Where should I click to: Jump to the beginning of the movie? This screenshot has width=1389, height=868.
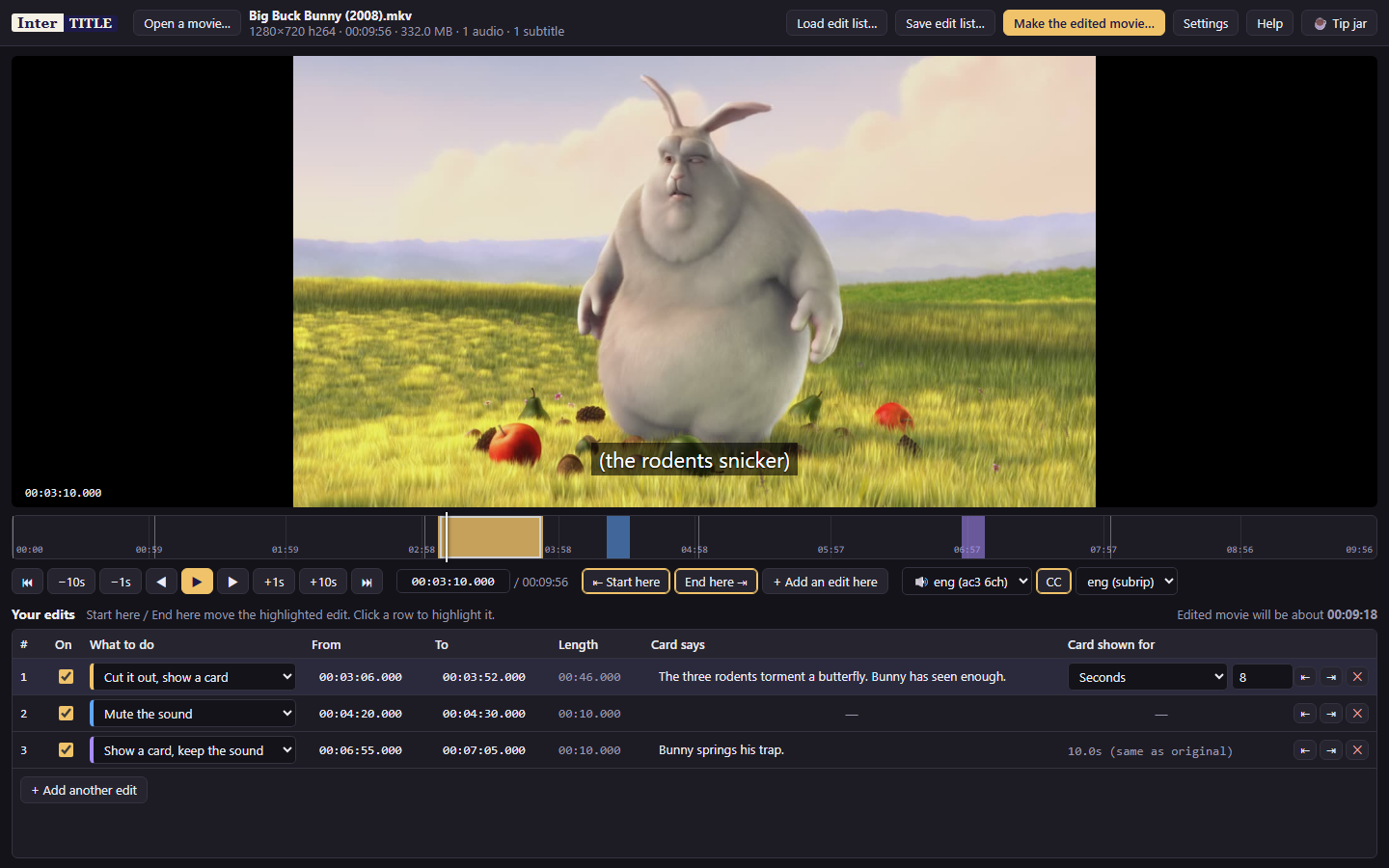[x=27, y=582]
